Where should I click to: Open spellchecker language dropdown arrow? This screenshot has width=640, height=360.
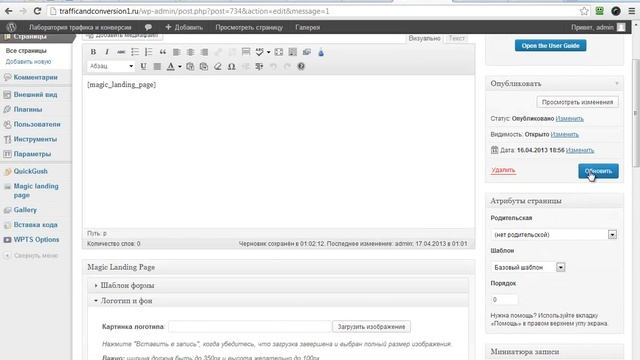point(268,52)
